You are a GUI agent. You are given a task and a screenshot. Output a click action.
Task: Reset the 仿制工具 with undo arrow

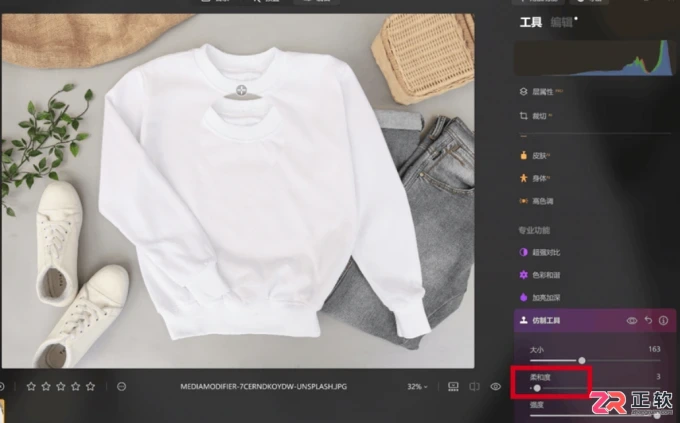pos(648,320)
